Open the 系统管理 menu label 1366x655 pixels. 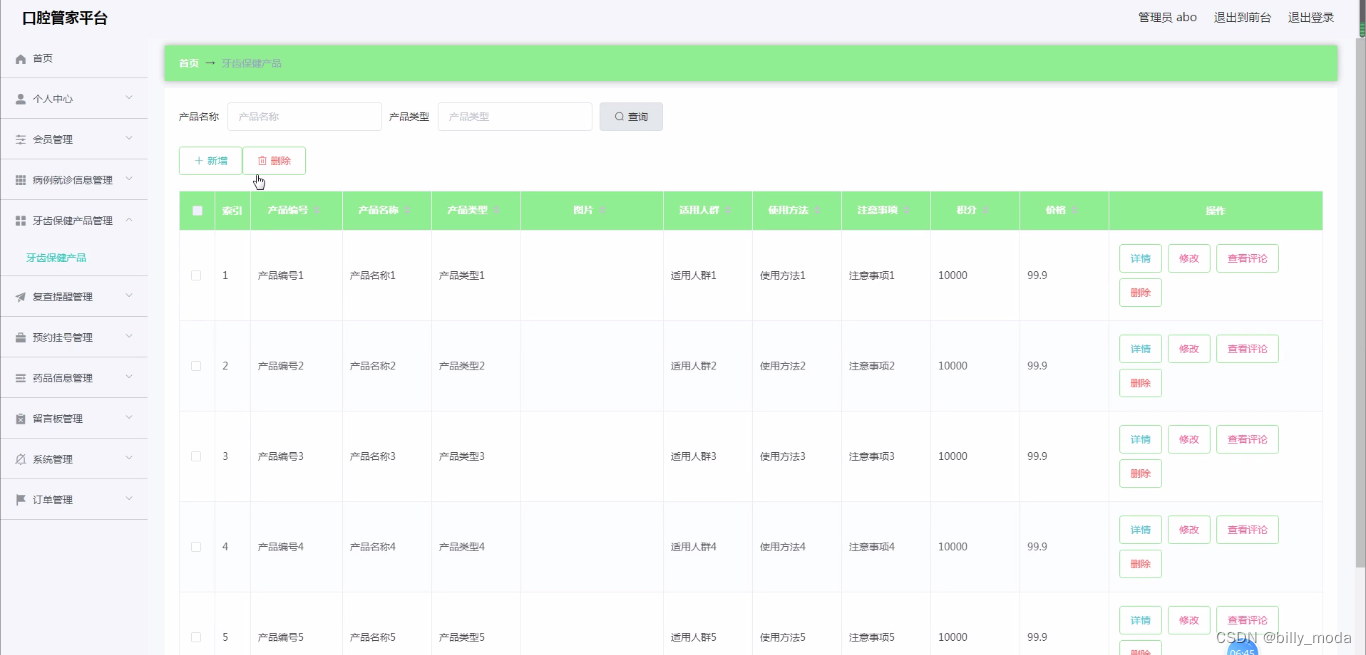[x=52, y=460]
